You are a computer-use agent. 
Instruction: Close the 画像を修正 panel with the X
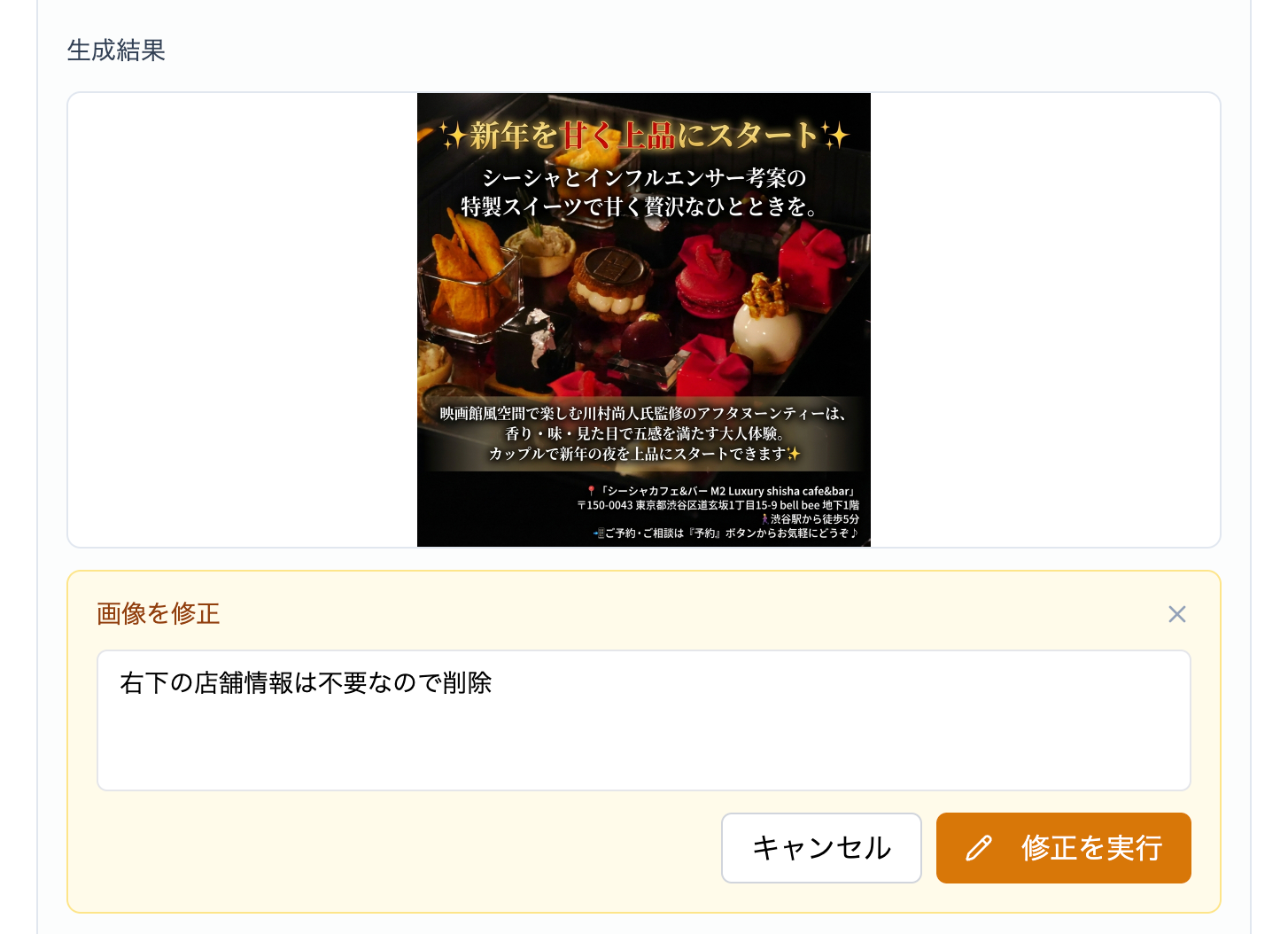click(1176, 614)
